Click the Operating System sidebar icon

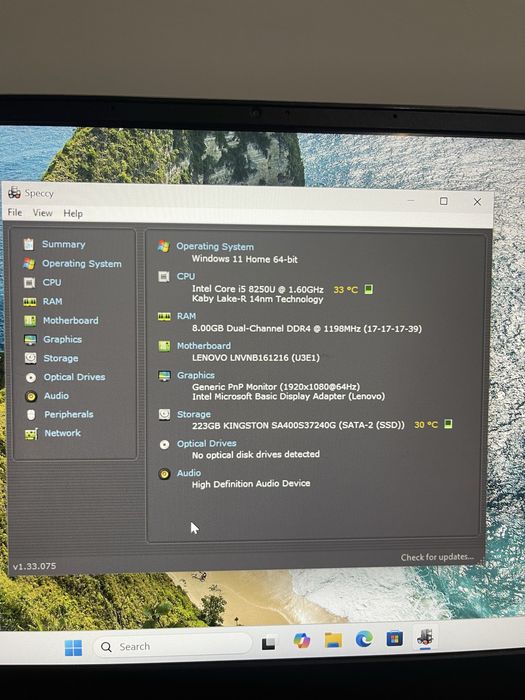pyautogui.click(x=29, y=263)
